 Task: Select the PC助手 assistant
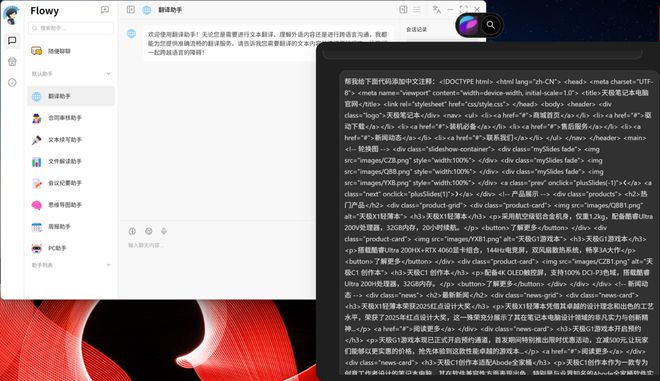click(x=71, y=248)
